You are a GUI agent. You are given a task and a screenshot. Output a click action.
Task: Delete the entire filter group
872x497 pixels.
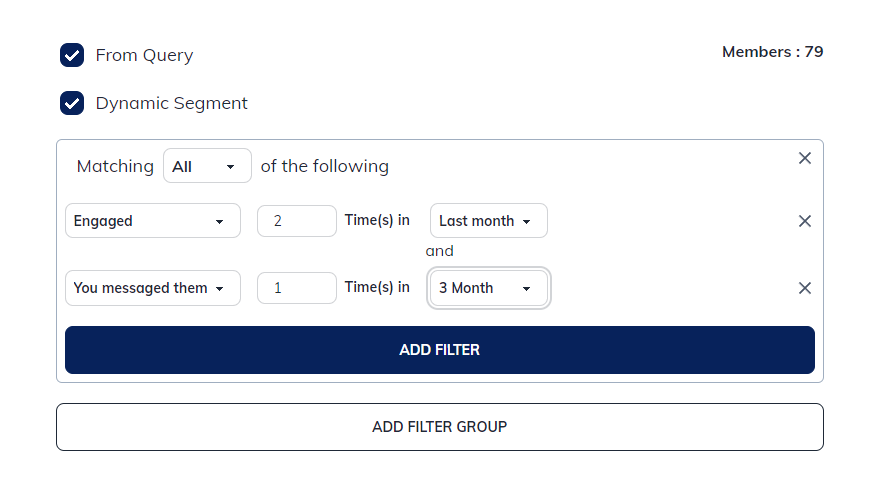click(x=804, y=158)
